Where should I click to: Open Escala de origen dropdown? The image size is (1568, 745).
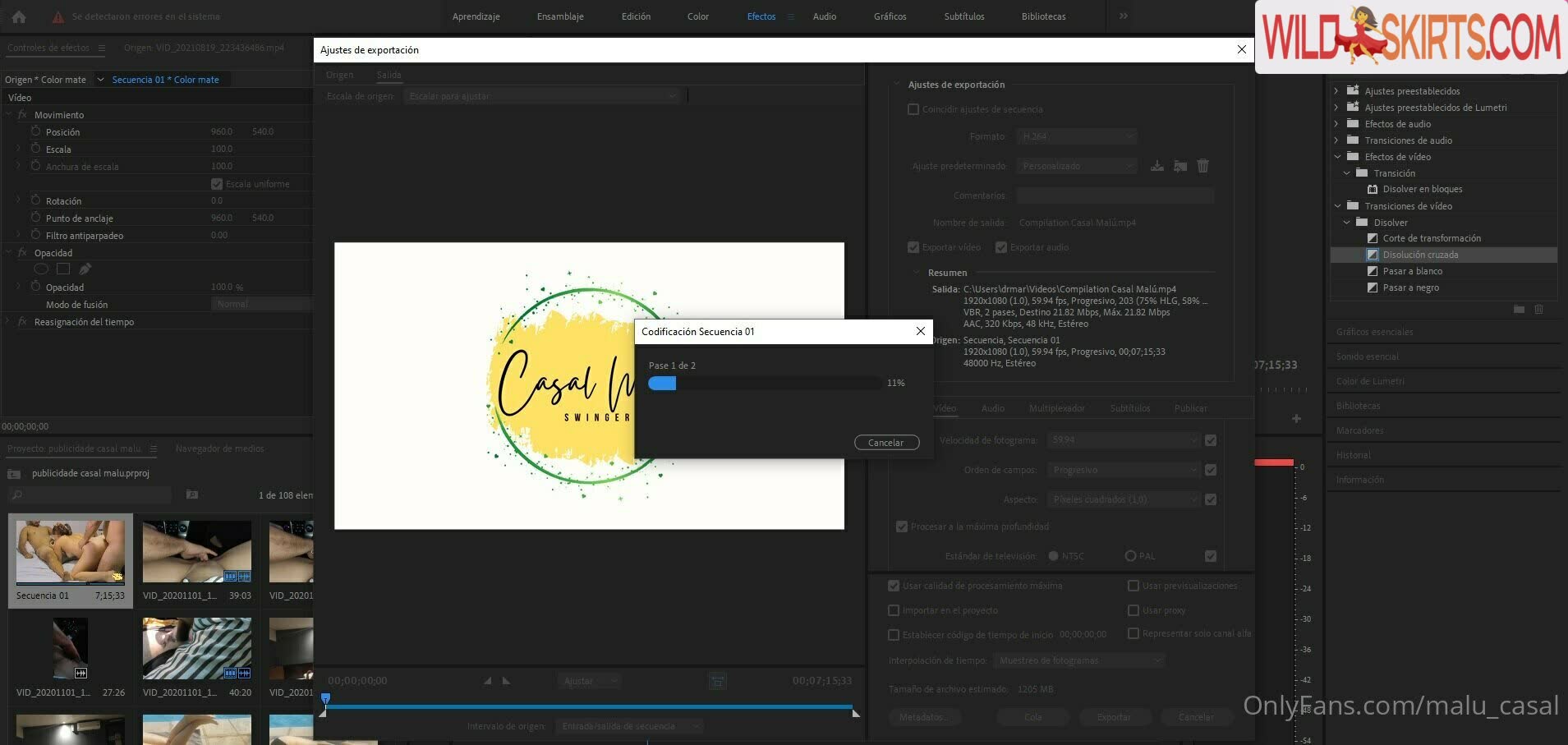coord(541,96)
